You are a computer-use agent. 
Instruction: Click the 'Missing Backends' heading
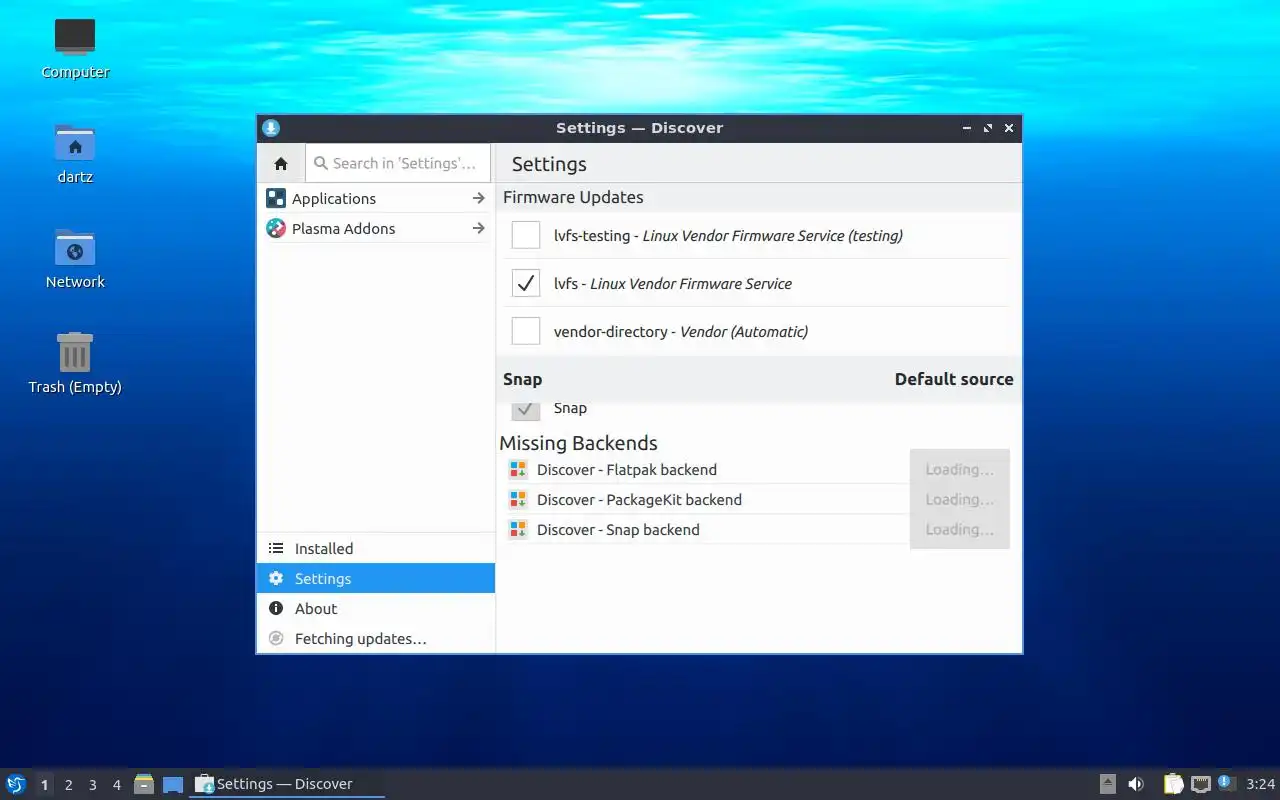578,442
